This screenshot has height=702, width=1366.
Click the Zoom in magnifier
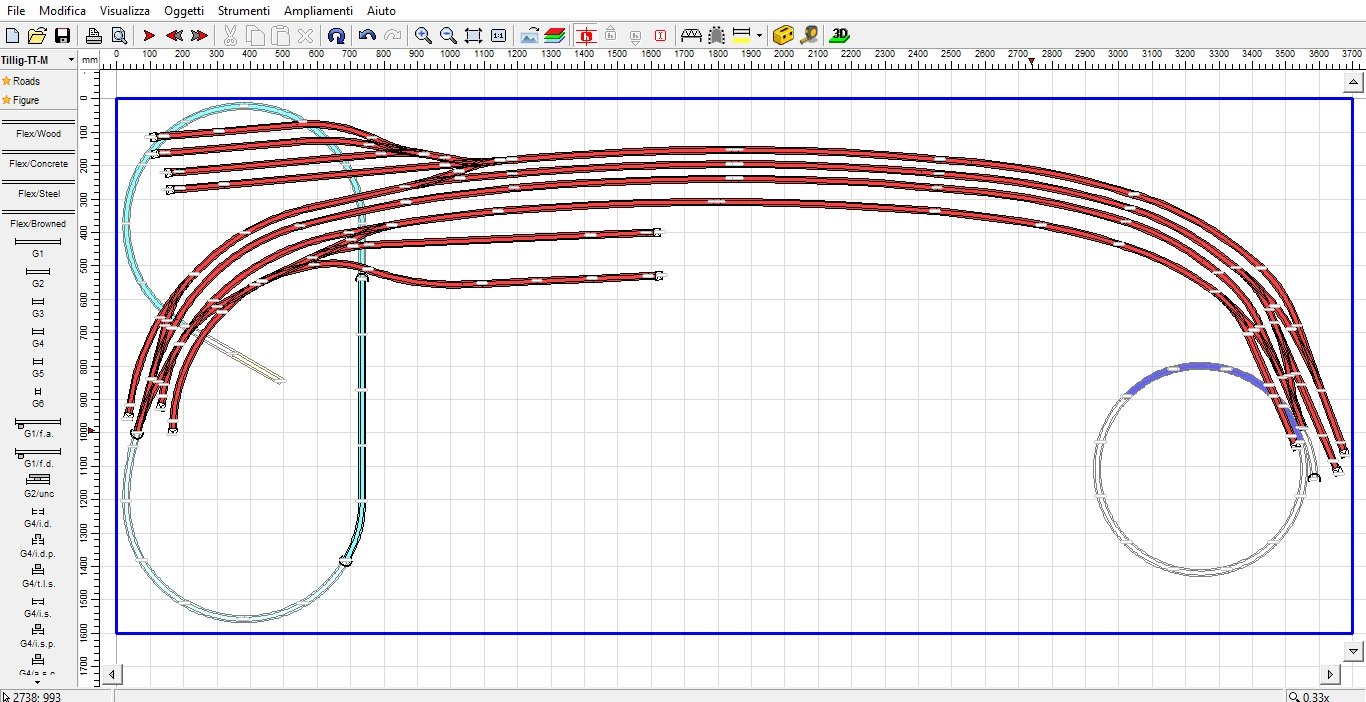pyautogui.click(x=423, y=35)
